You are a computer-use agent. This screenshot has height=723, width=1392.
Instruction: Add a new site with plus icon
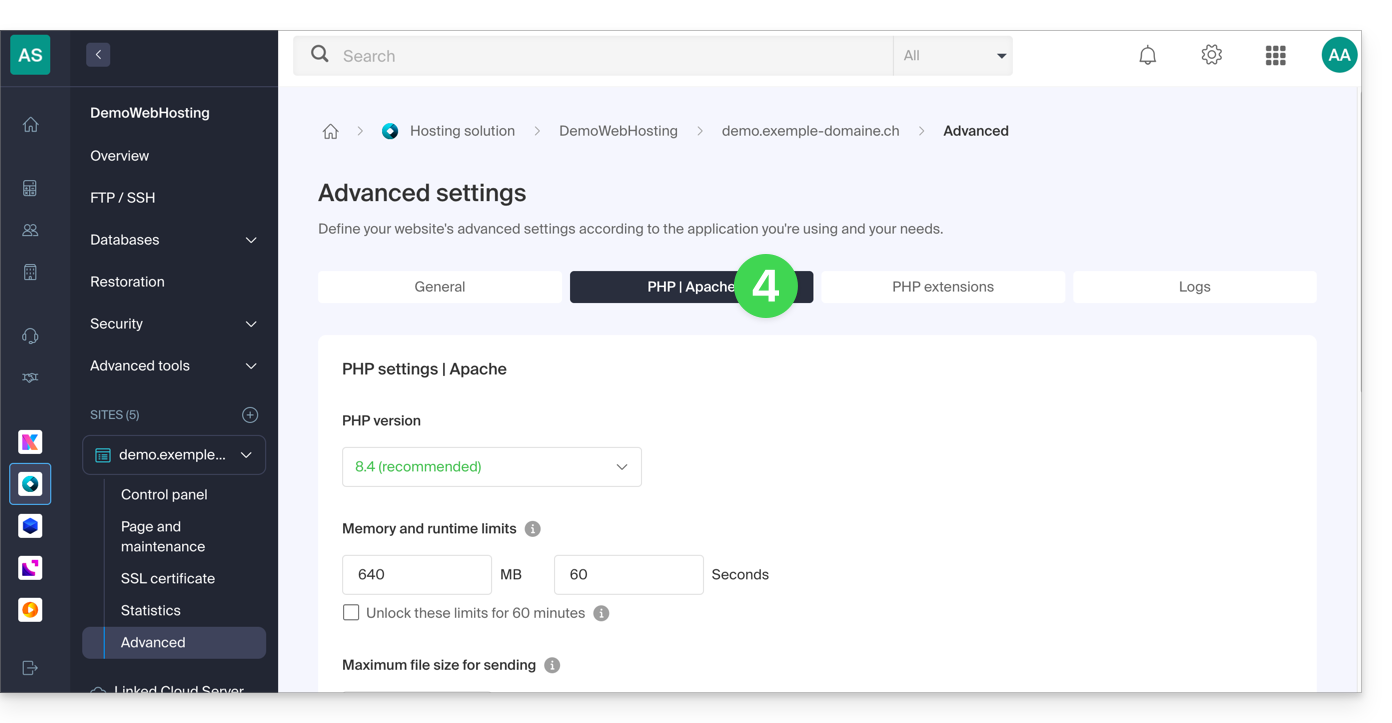250,415
